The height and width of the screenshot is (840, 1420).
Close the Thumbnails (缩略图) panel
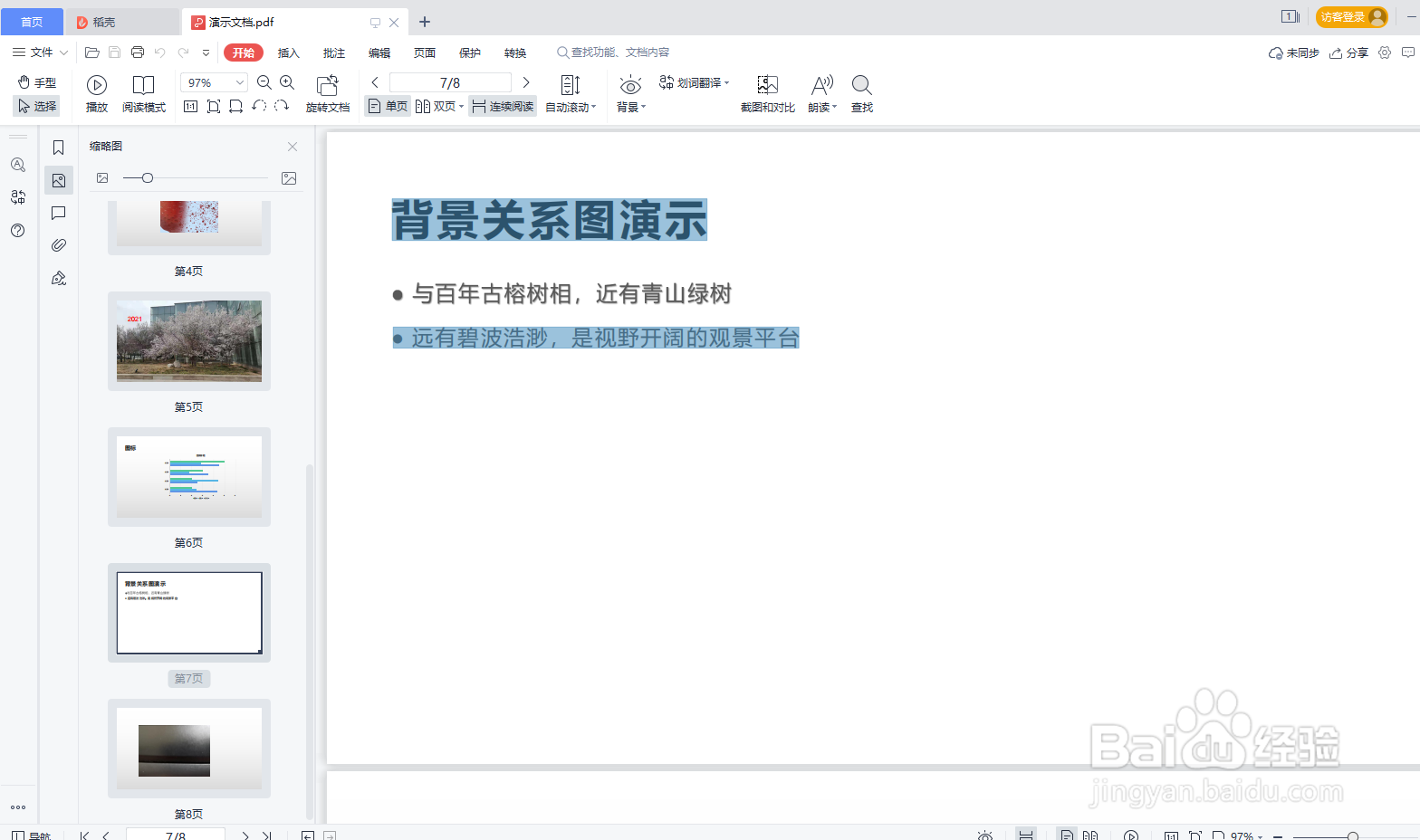[293, 147]
